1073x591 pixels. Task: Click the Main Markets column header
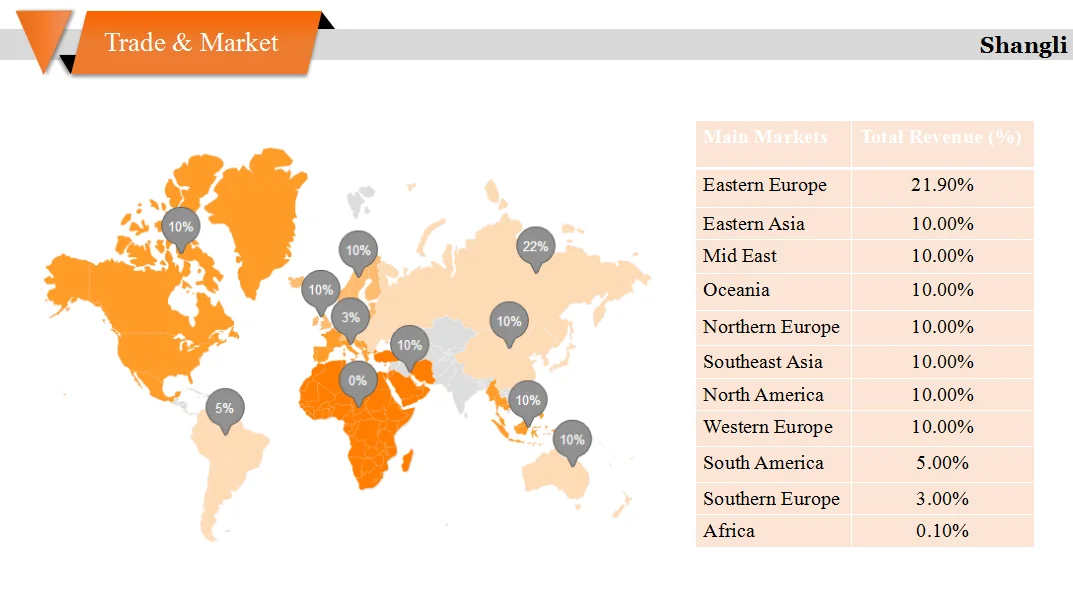click(765, 138)
